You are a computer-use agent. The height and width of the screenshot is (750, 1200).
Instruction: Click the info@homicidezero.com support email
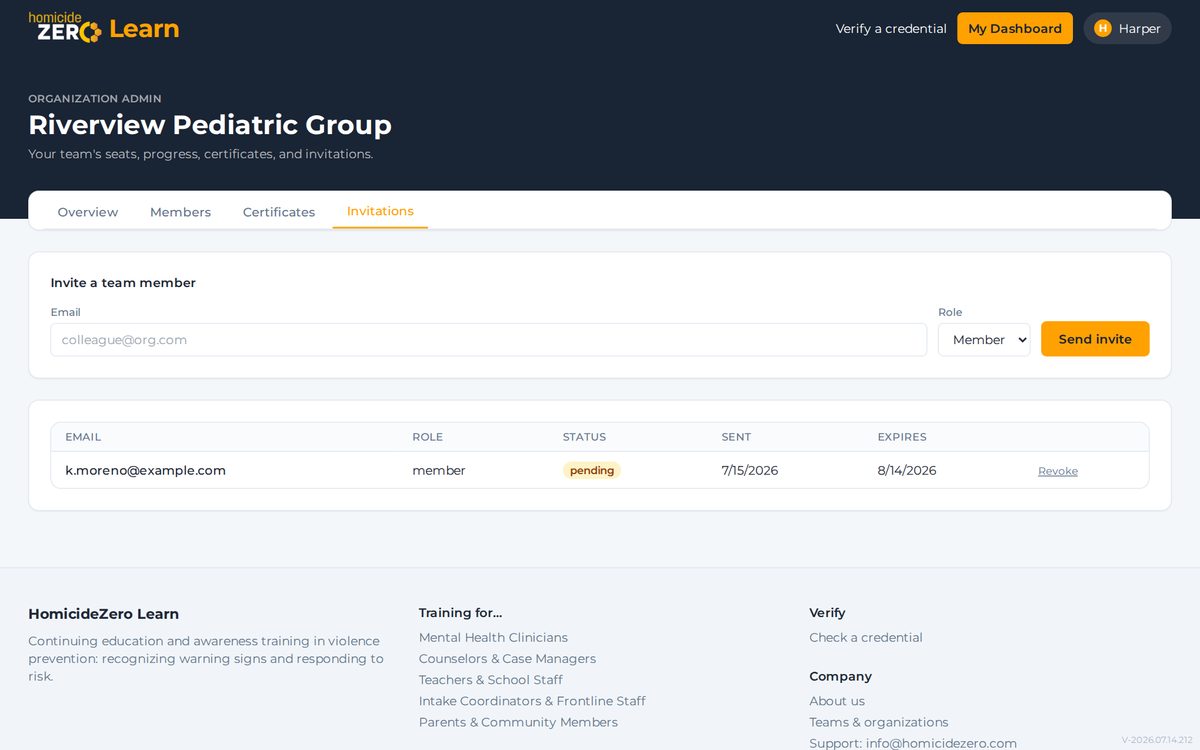coord(941,743)
